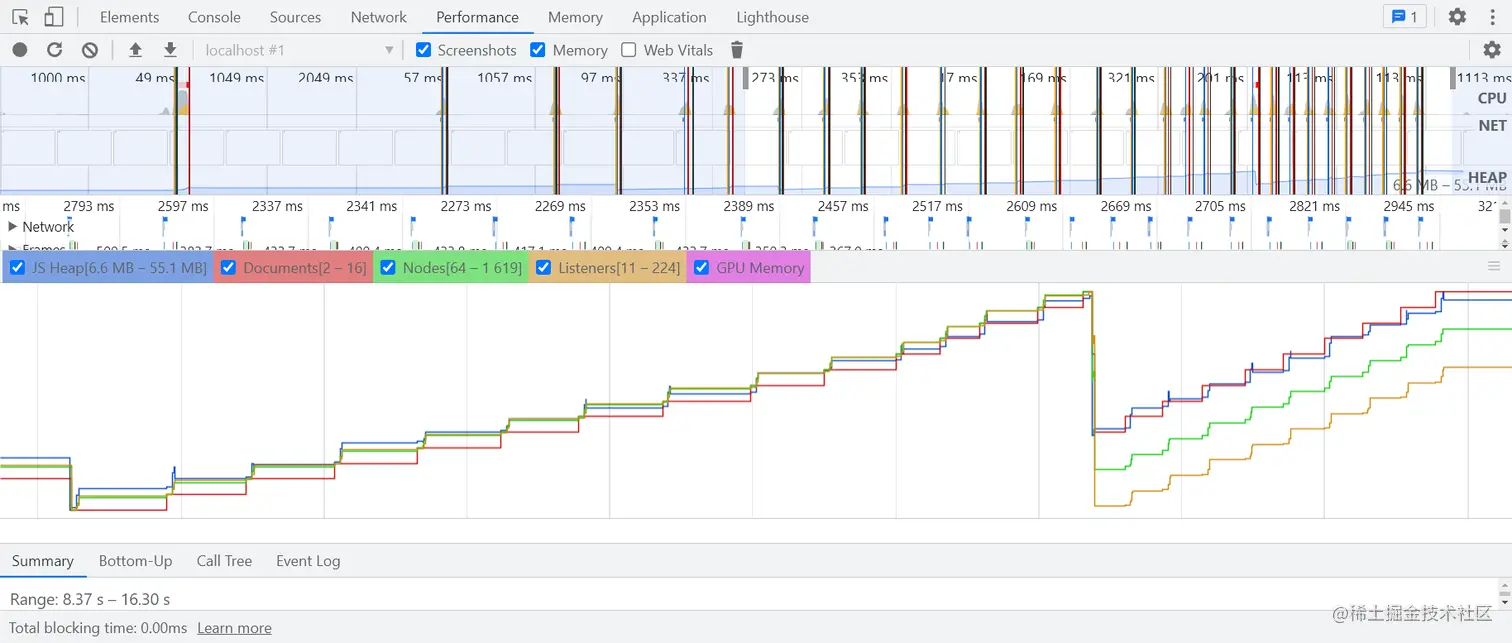Save the profile using the download icon

pos(170,50)
